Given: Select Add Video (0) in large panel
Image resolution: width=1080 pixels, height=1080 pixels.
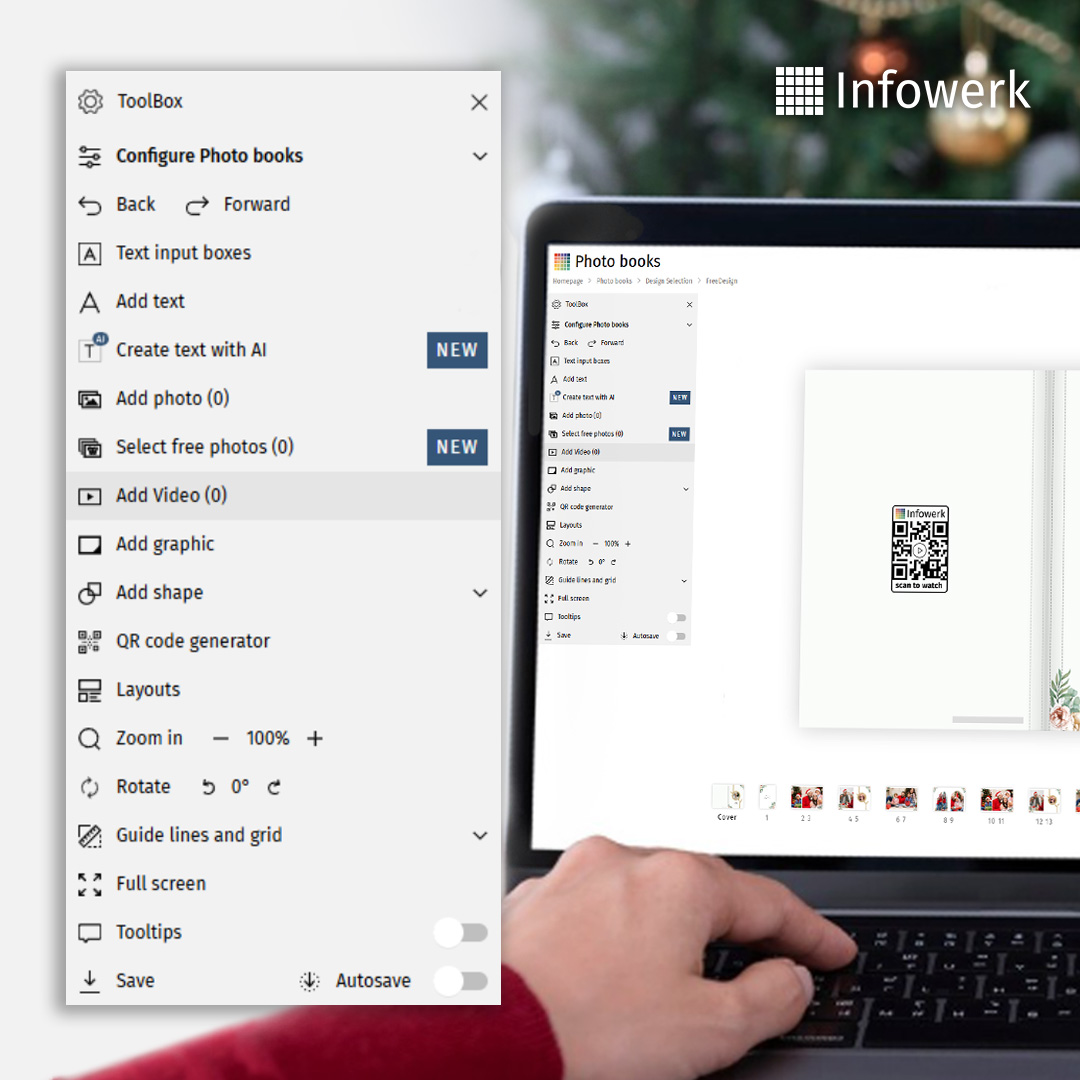Looking at the screenshot, I should coord(283,496).
